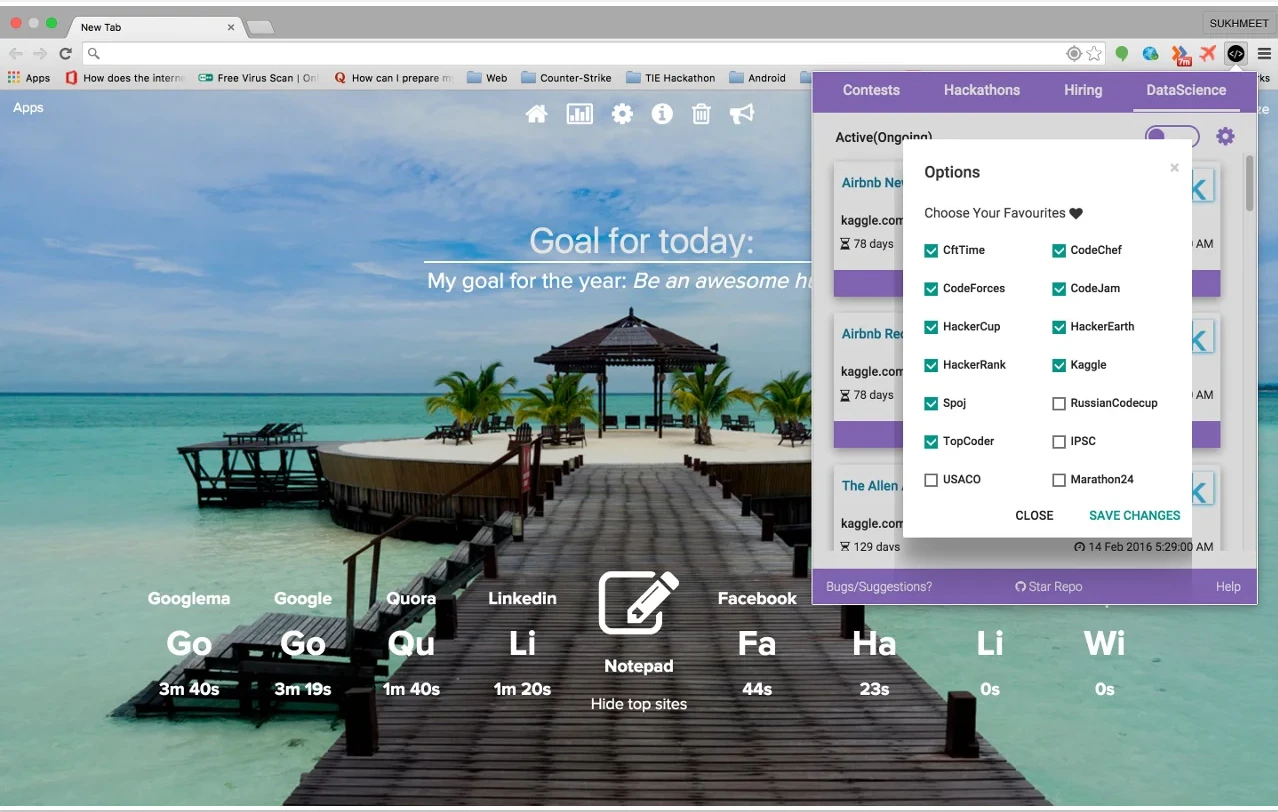Select the DataScience tab
Image resolution: width=1278 pixels, height=812 pixels.
coord(1186,90)
